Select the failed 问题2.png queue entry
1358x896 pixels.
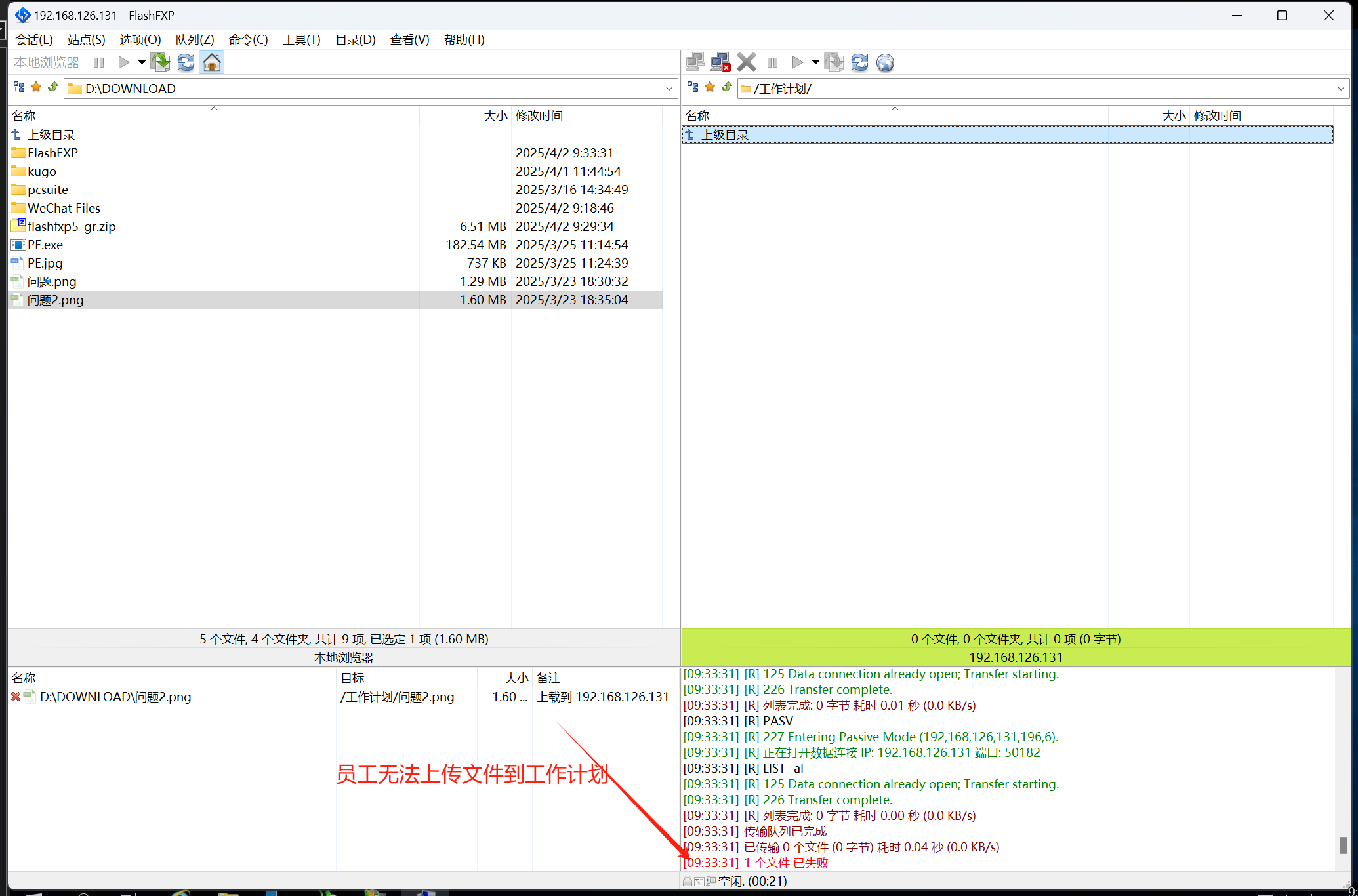pyautogui.click(x=115, y=697)
